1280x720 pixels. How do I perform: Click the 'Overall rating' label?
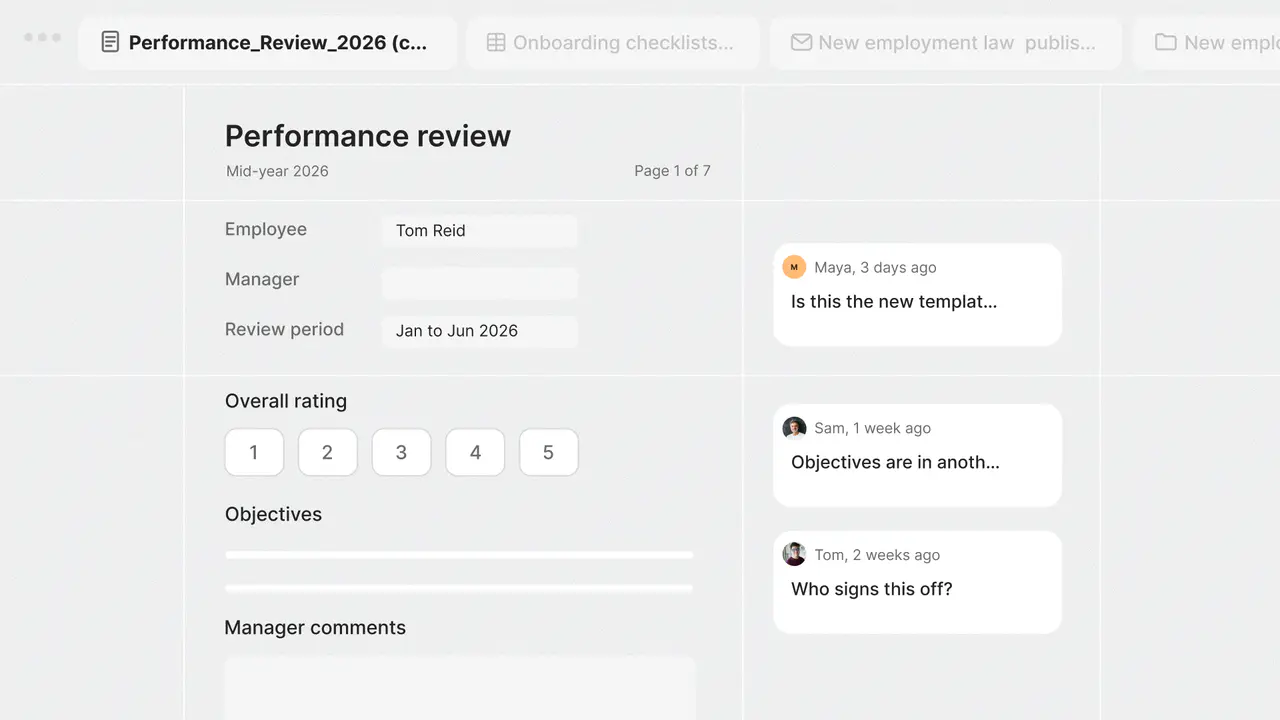coord(286,401)
